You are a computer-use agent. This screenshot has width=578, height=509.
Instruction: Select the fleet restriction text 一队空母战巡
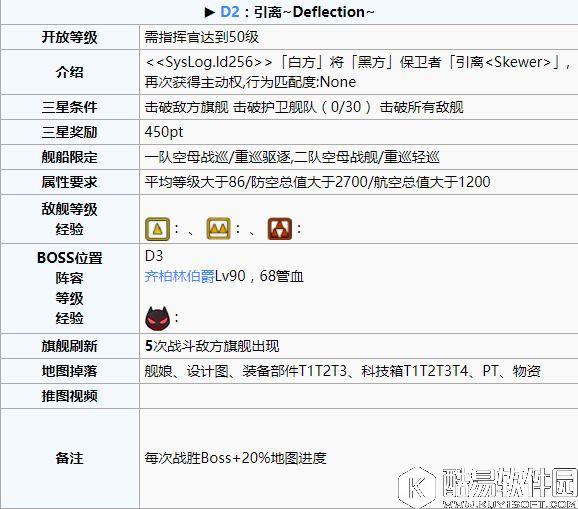[186, 157]
